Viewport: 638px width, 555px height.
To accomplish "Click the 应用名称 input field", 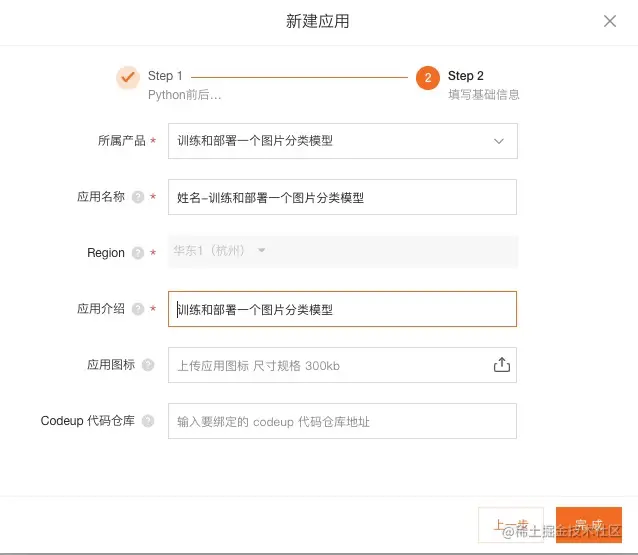I will coord(342,197).
